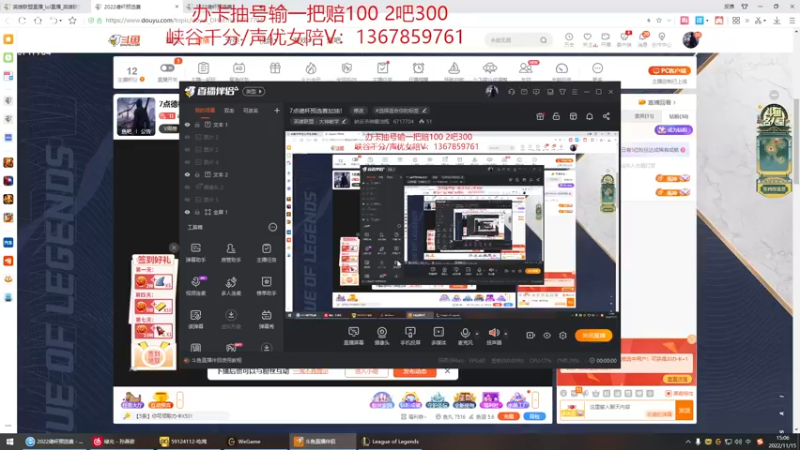Open mode selector next to 直播伴侣 logo
This screenshot has height=450, width=800.
[x=254, y=92]
